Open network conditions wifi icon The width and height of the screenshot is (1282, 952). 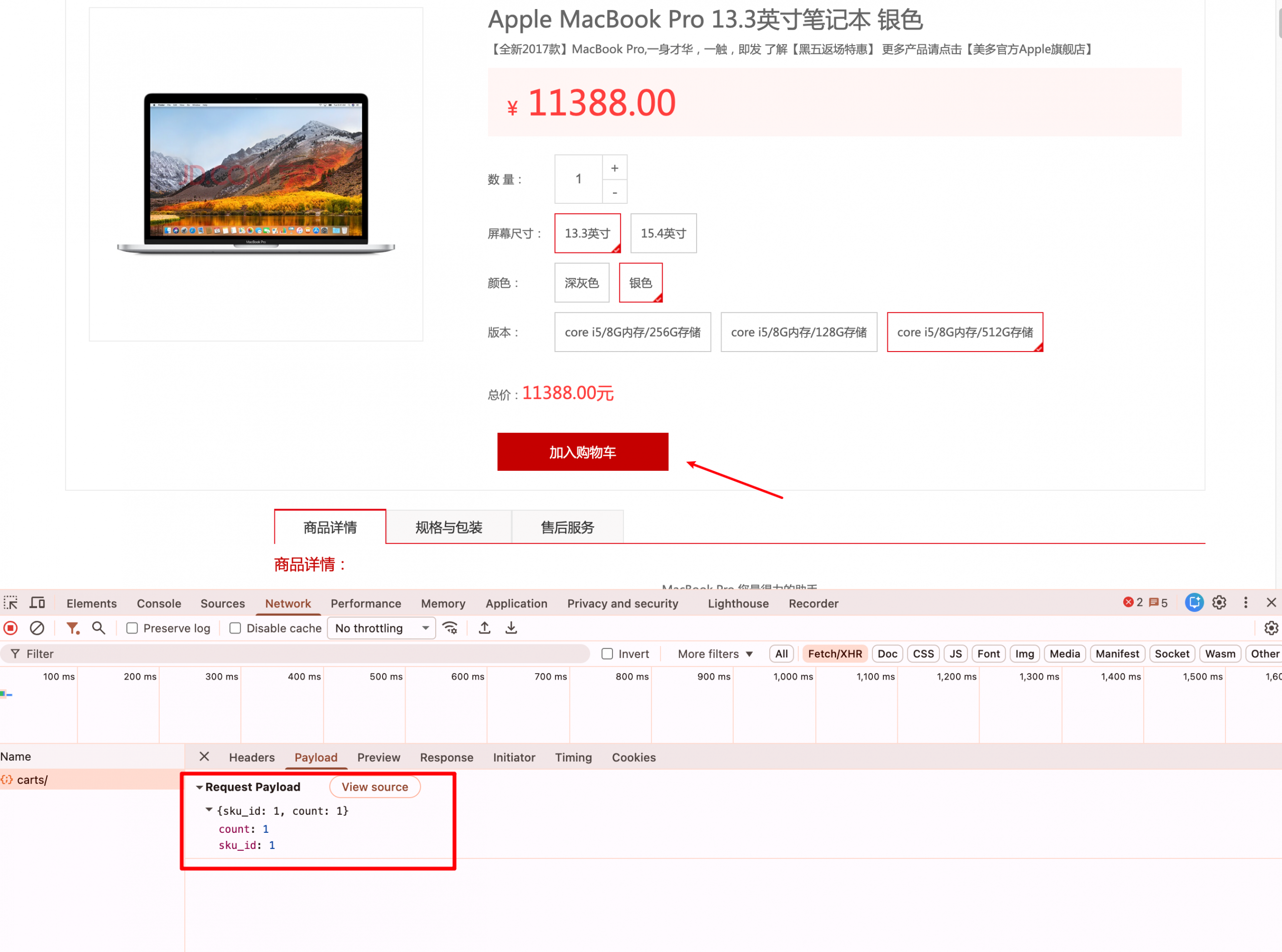coord(450,627)
